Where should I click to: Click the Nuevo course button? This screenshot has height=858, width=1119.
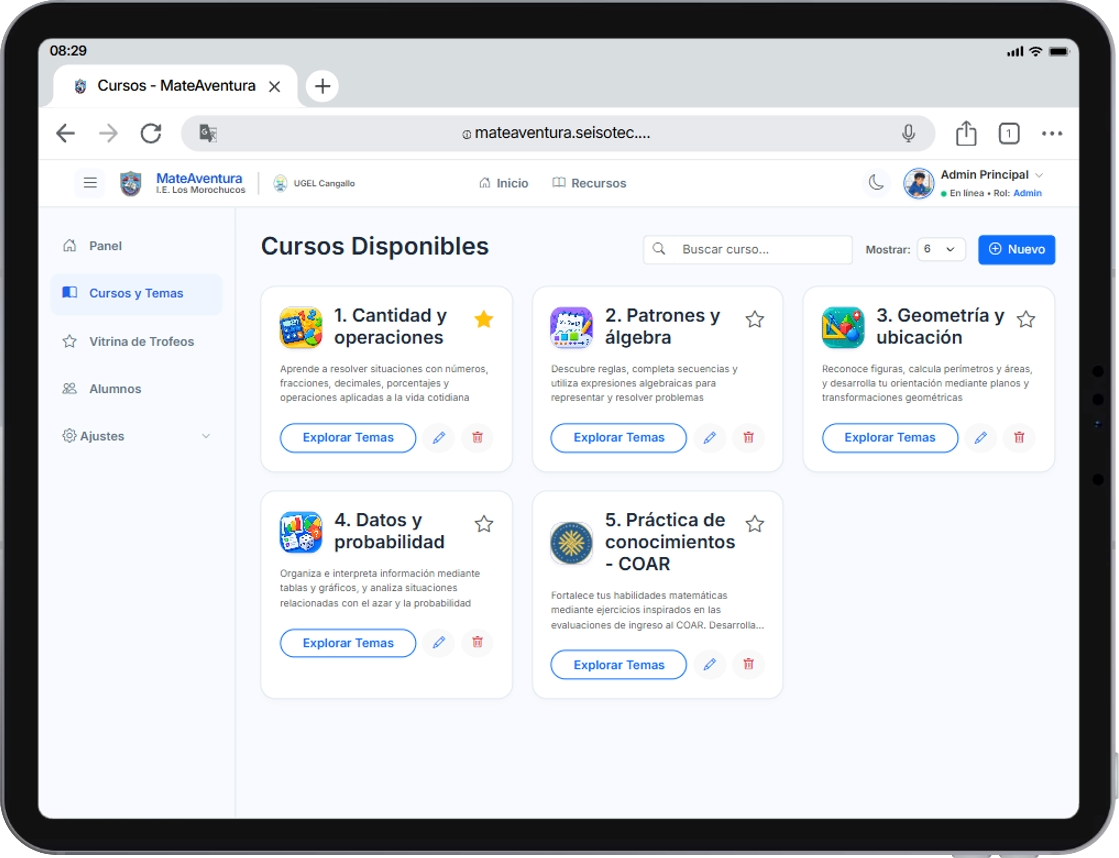(x=1016, y=249)
